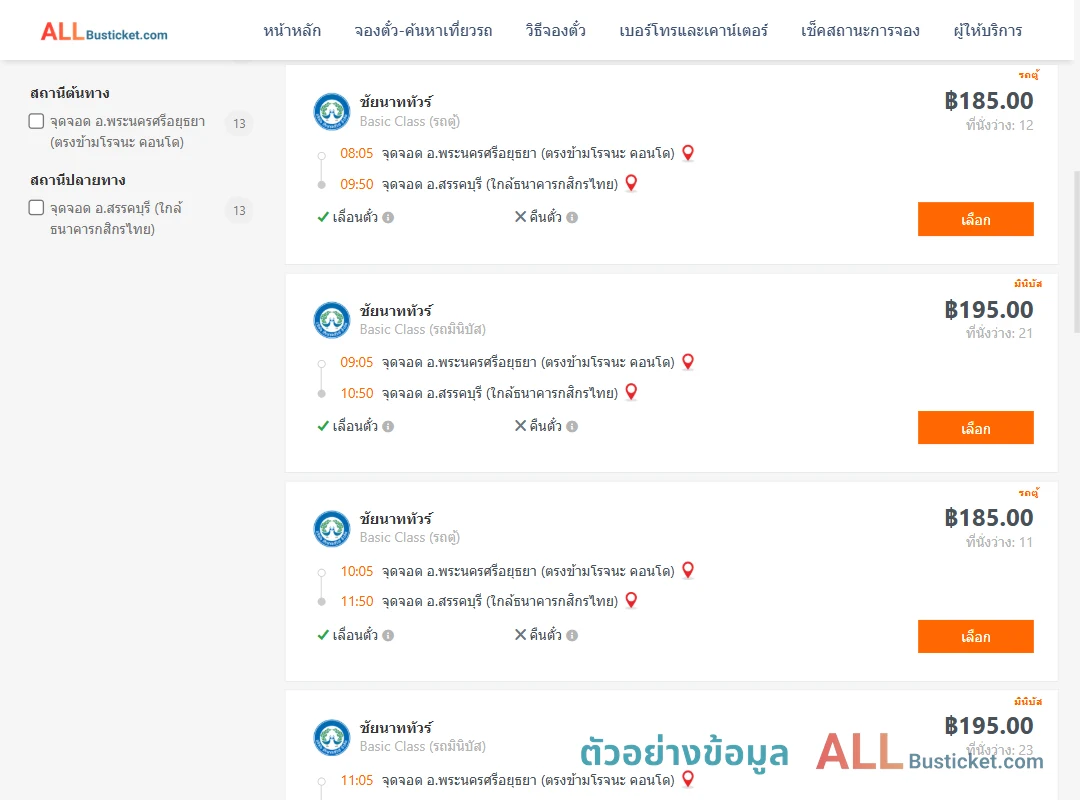
Task: Open map pin for 10:50 arrival stop
Action: pos(631,392)
